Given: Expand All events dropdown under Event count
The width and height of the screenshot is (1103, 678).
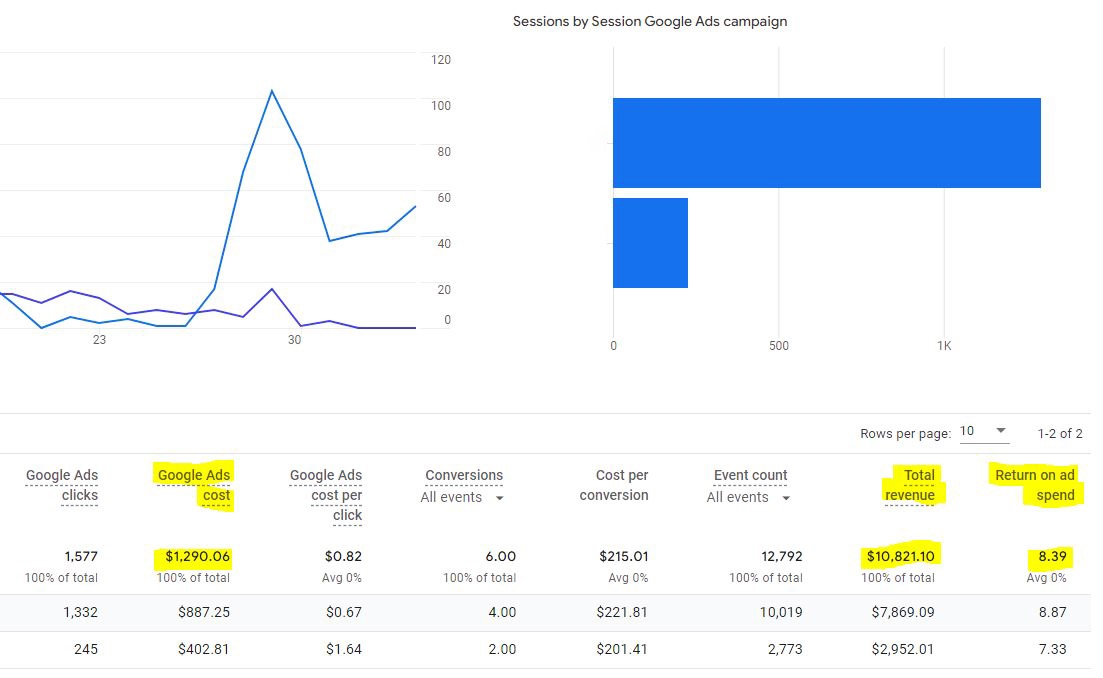Looking at the screenshot, I should click(x=748, y=497).
